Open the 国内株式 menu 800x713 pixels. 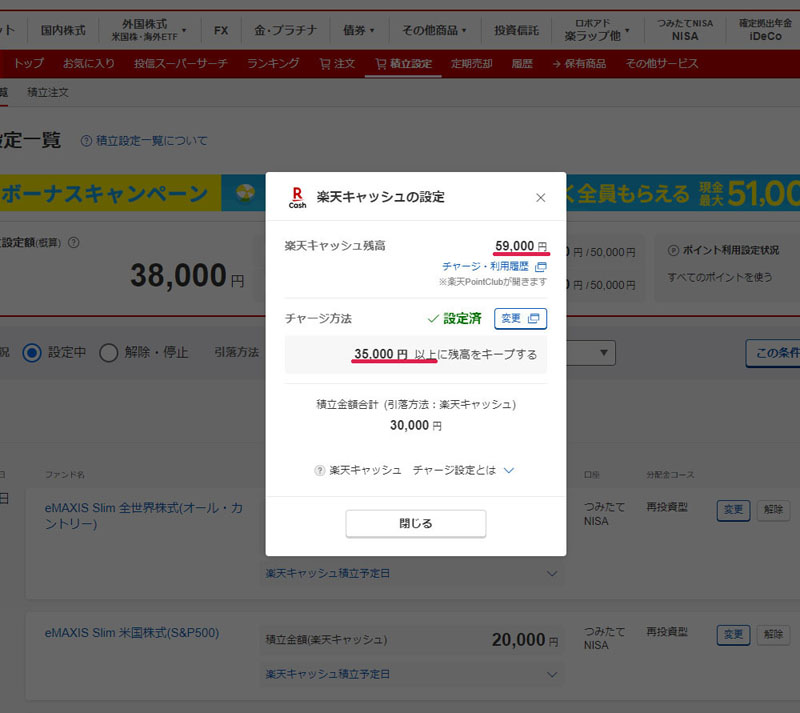click(x=63, y=30)
